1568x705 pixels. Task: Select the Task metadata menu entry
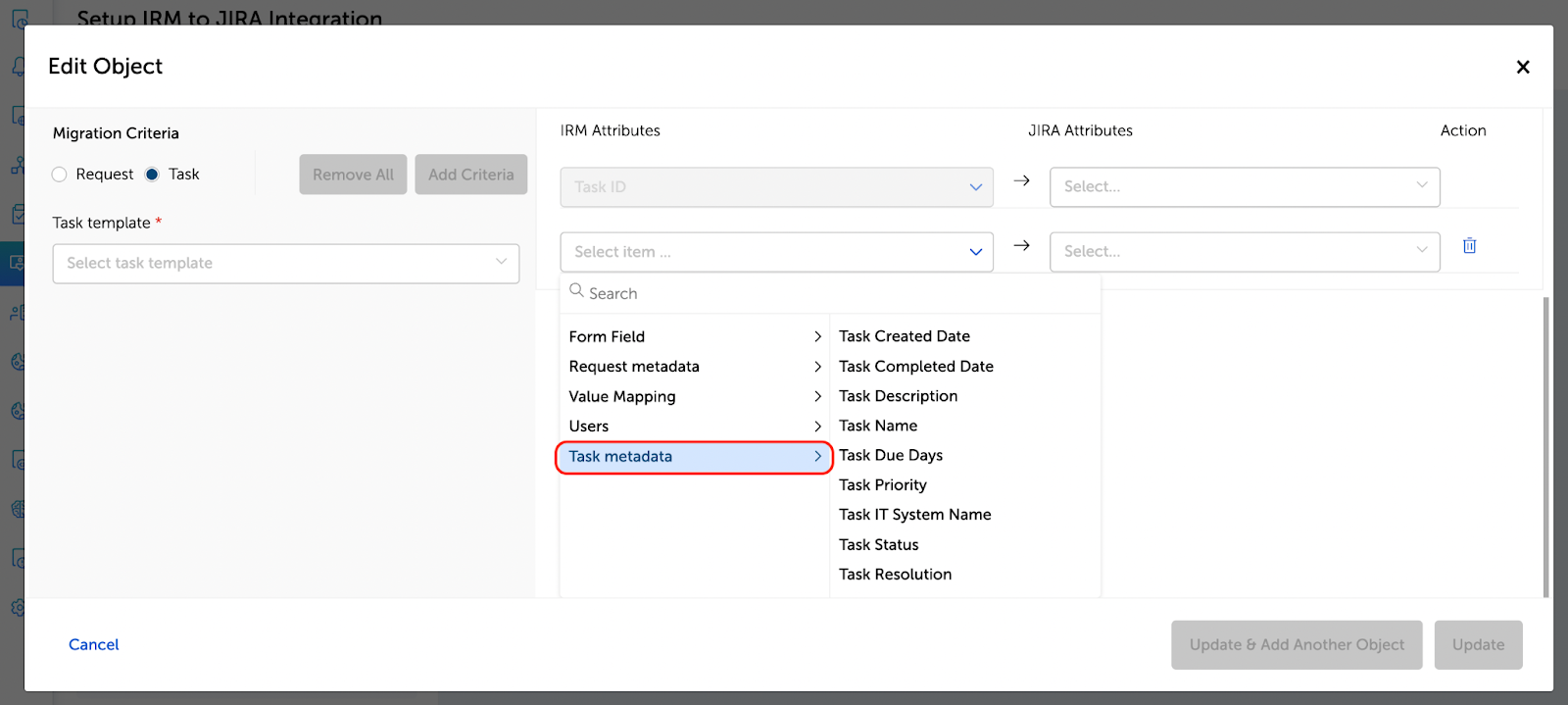click(x=694, y=457)
